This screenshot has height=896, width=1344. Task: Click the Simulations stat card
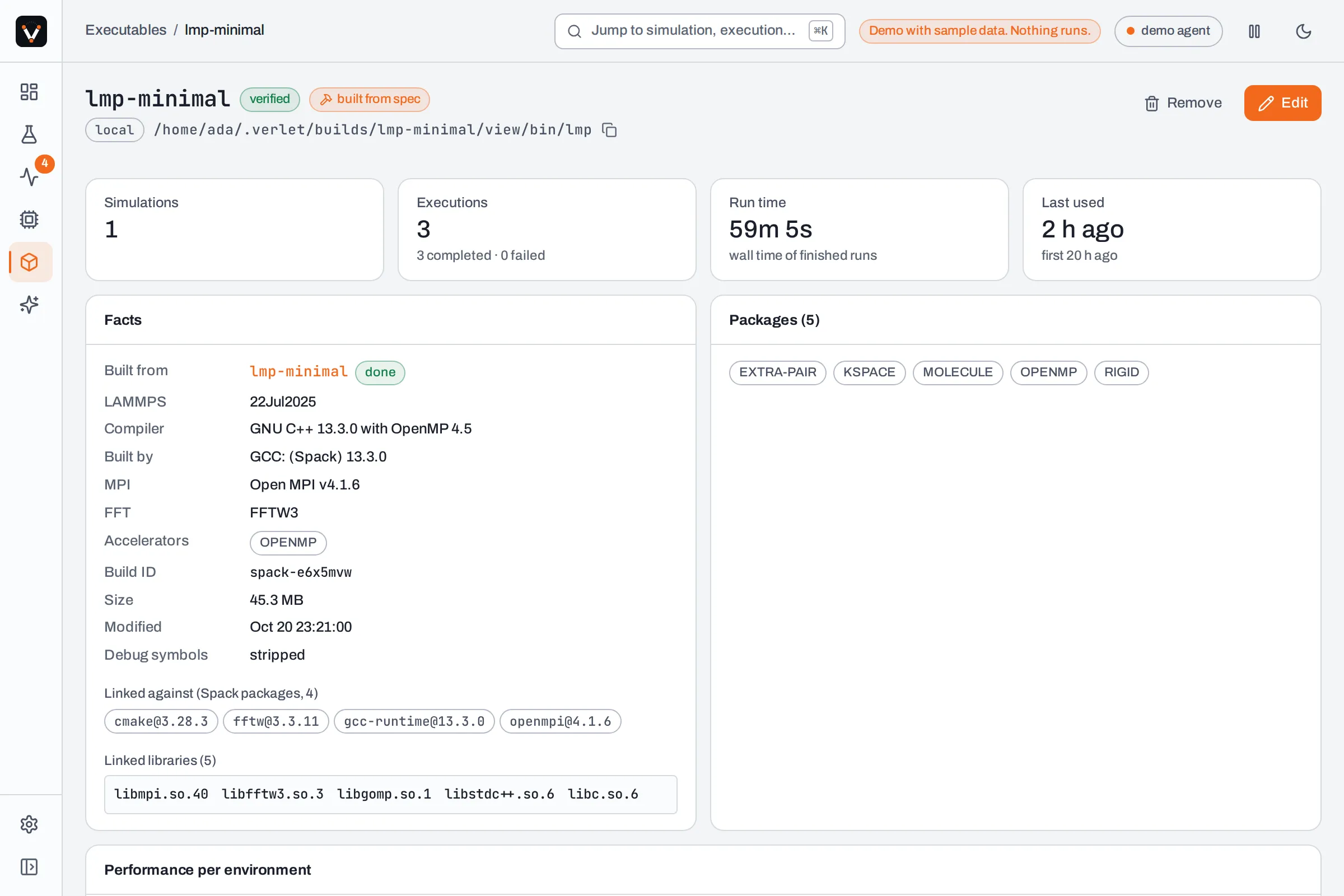234,230
